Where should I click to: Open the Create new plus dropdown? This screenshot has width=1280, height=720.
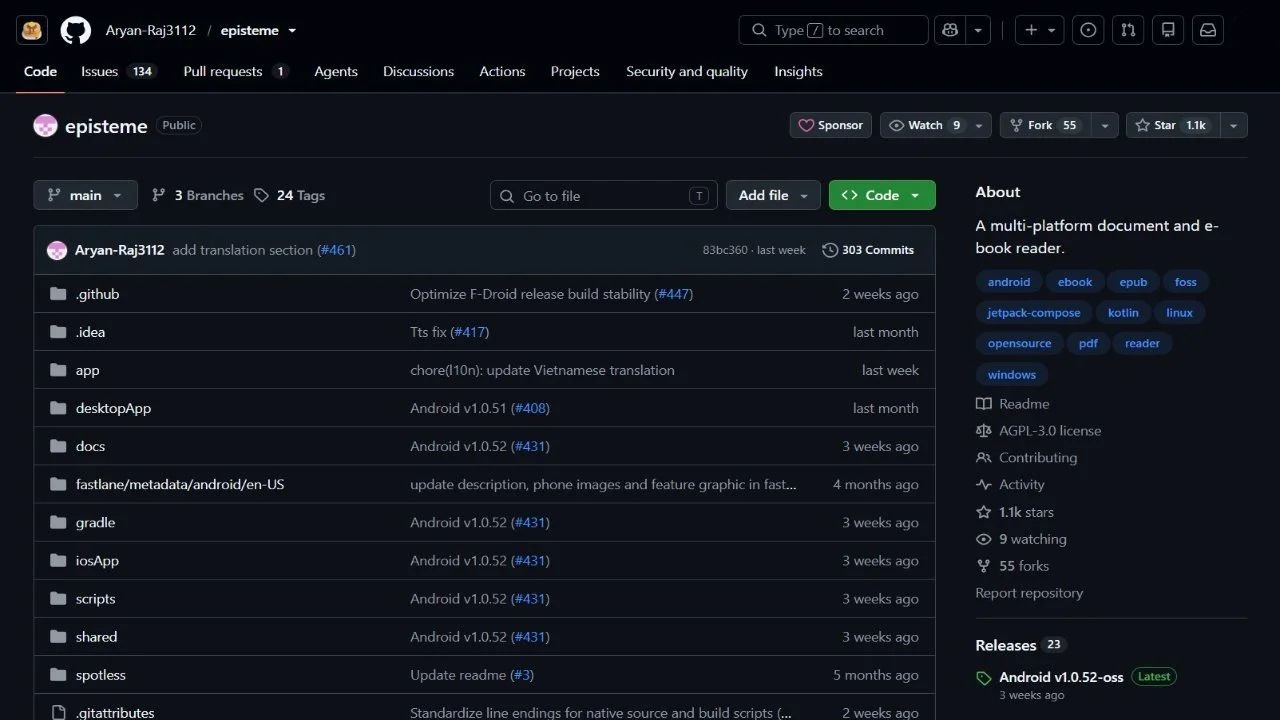pyautogui.click(x=1040, y=30)
